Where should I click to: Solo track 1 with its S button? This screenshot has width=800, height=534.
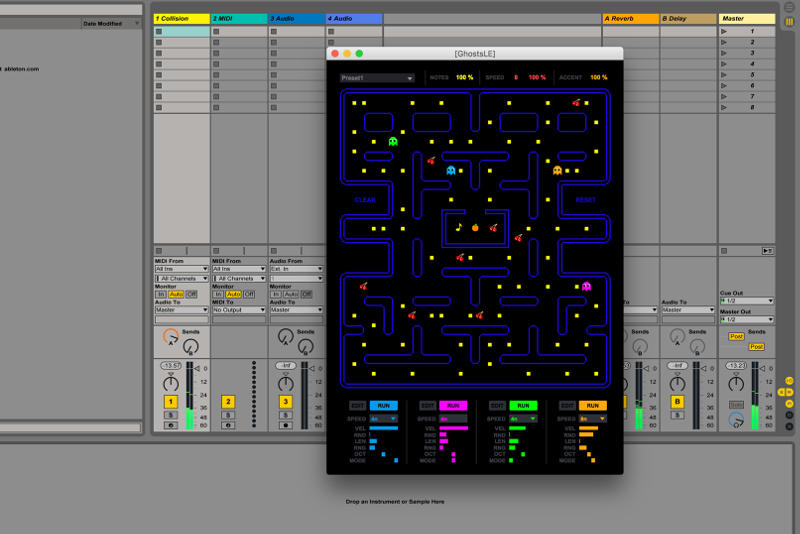tap(170, 415)
